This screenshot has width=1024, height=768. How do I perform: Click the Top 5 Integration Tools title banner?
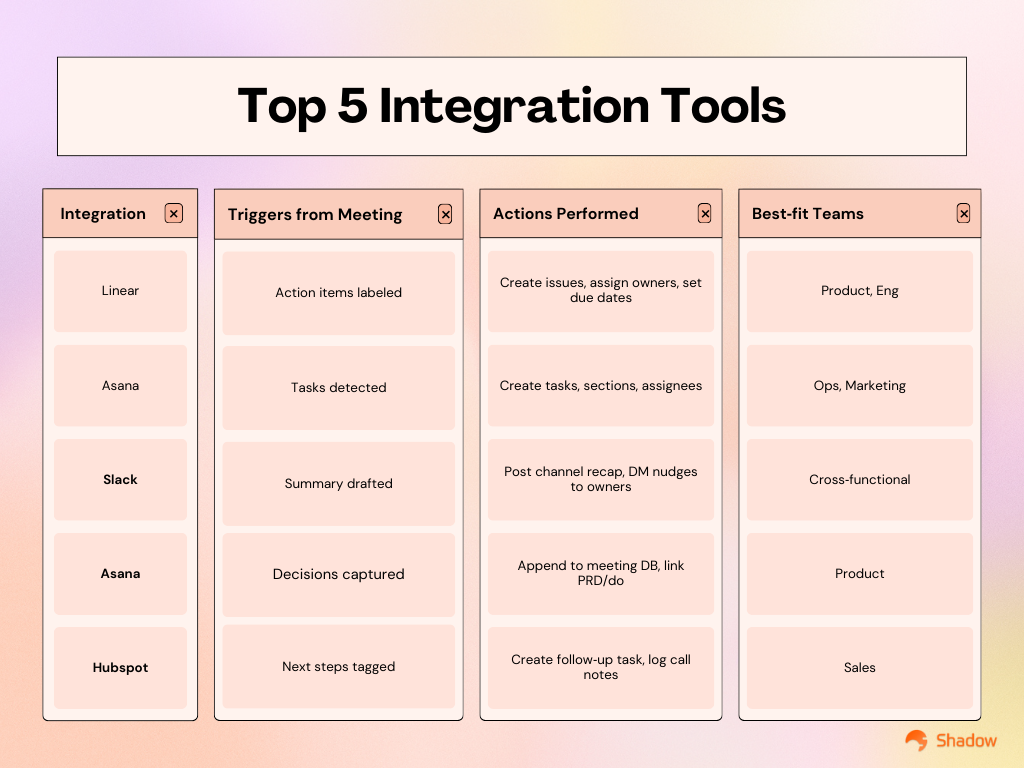coord(512,106)
